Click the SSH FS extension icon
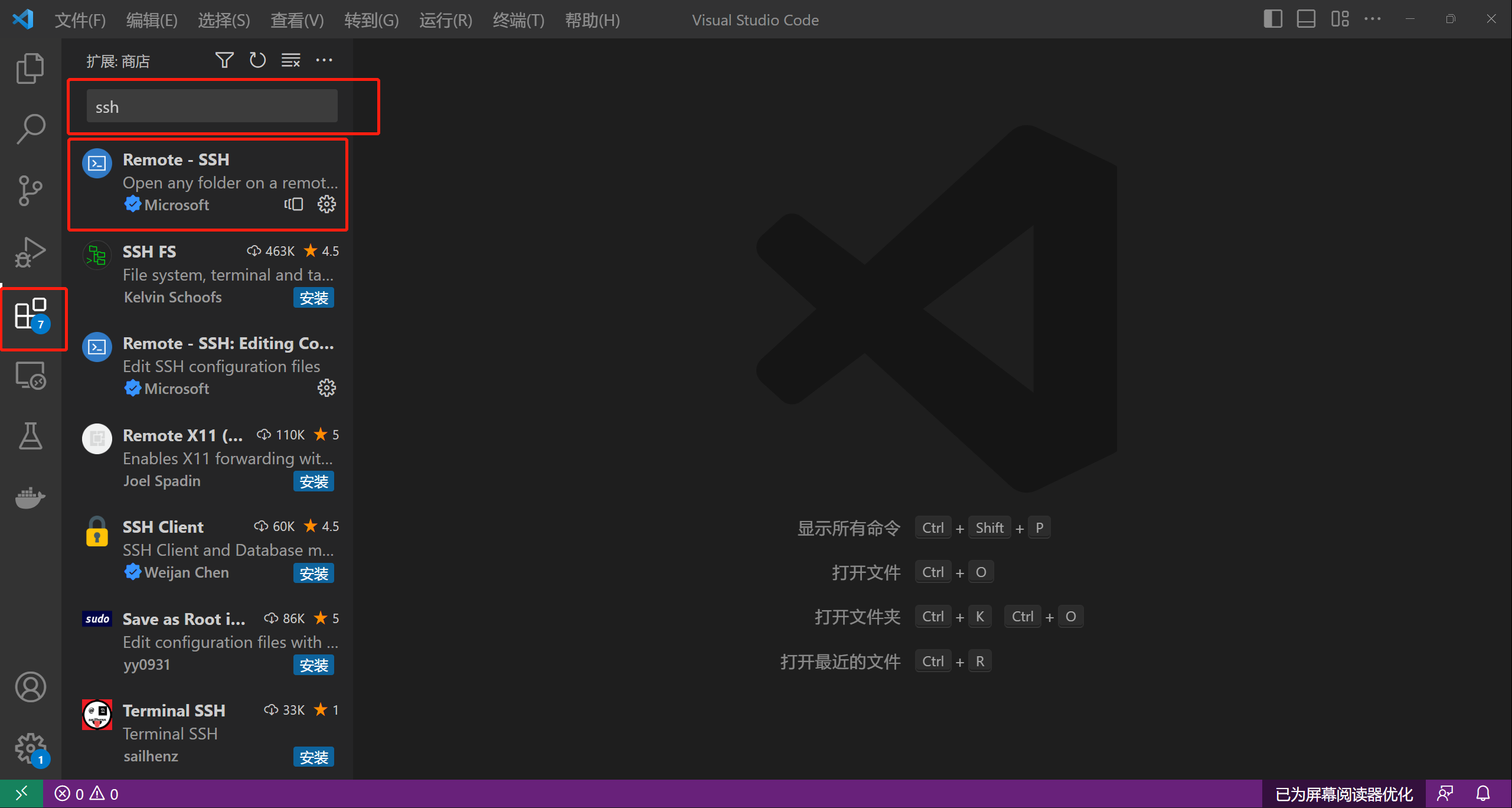This screenshot has height=808, width=1512. [97, 256]
